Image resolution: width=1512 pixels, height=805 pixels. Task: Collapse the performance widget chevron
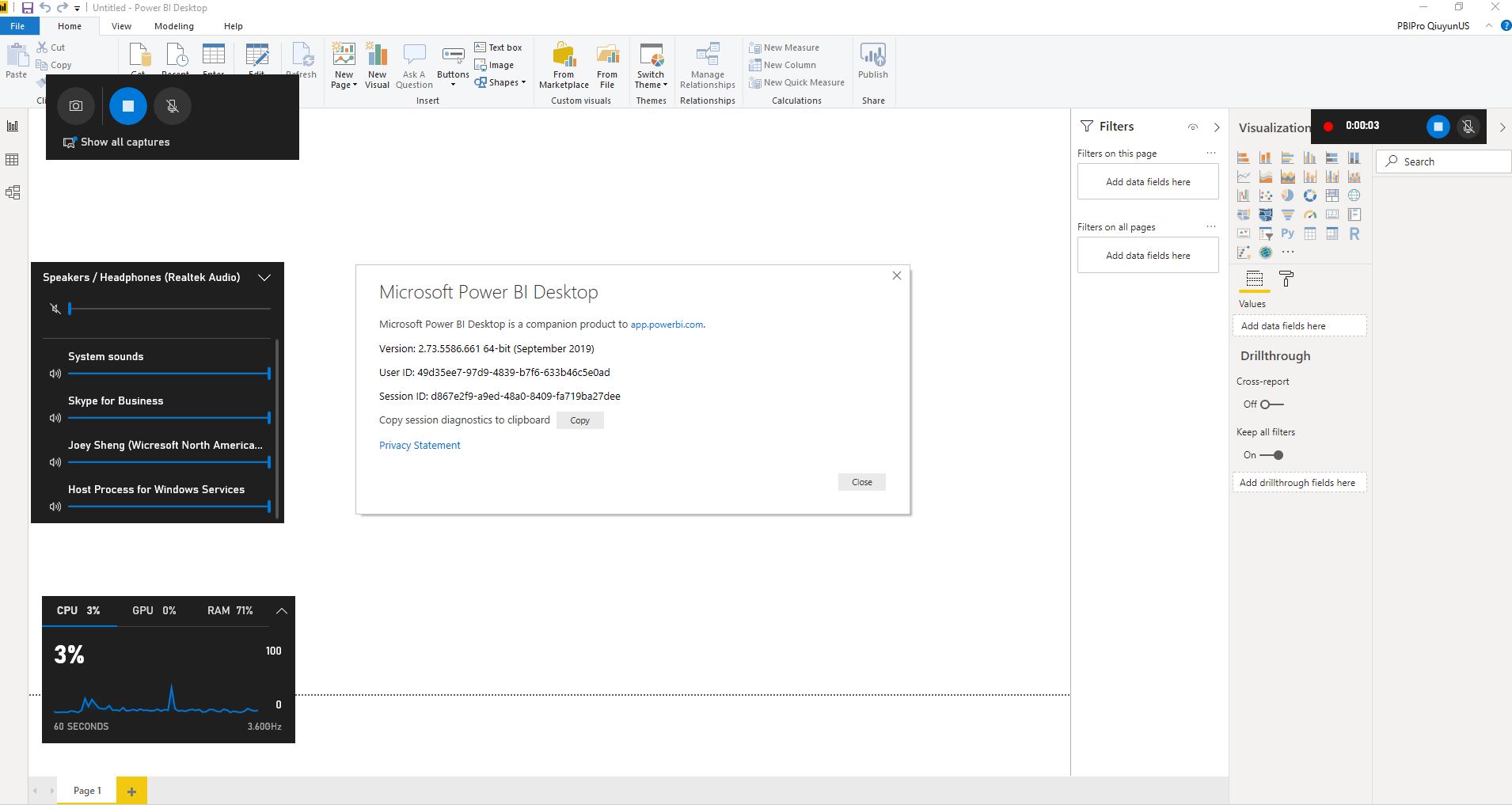(x=281, y=610)
